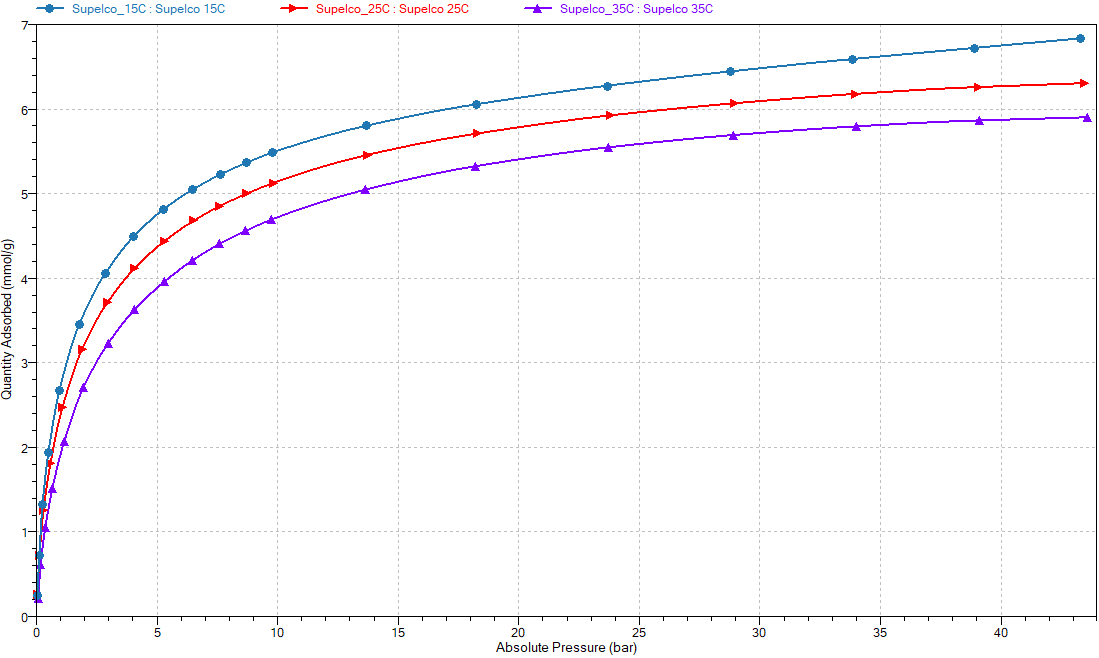Image resolution: width=1099 pixels, height=658 pixels.
Task: Click the purple 35C point near 13.5 bar
Action: (365, 189)
